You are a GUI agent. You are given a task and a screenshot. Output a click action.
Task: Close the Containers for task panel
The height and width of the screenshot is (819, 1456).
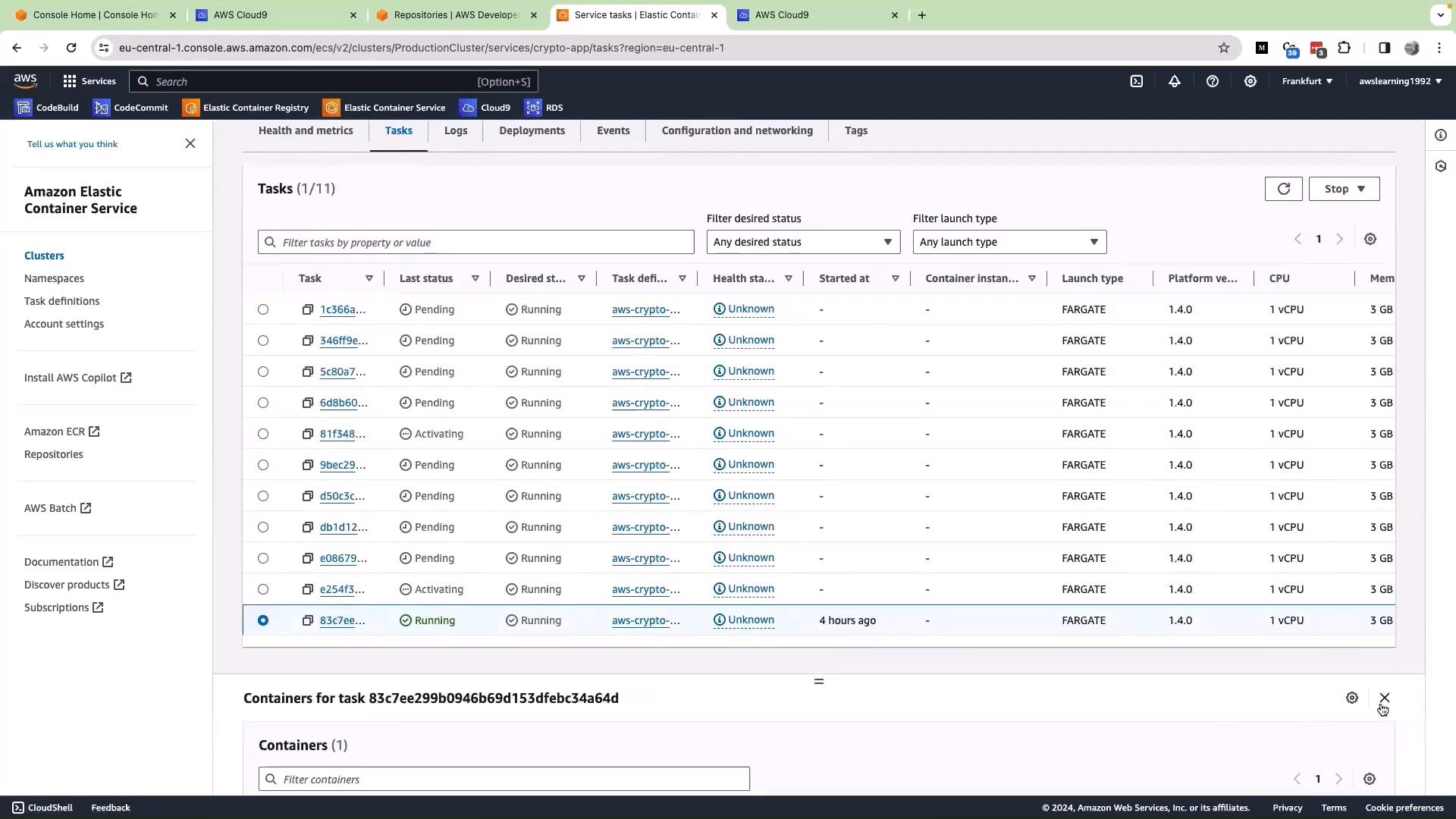coord(1384,698)
